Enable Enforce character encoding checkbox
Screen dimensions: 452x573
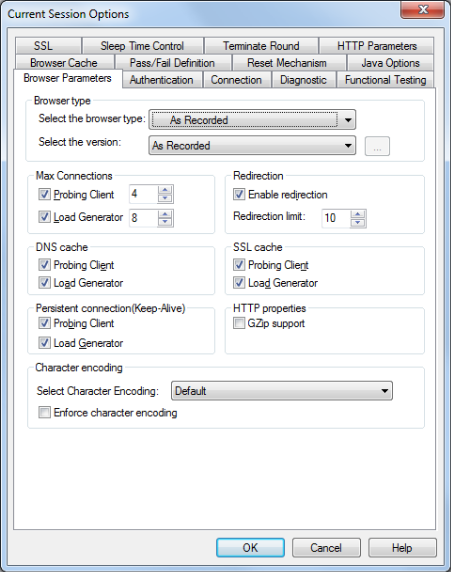coord(44,413)
